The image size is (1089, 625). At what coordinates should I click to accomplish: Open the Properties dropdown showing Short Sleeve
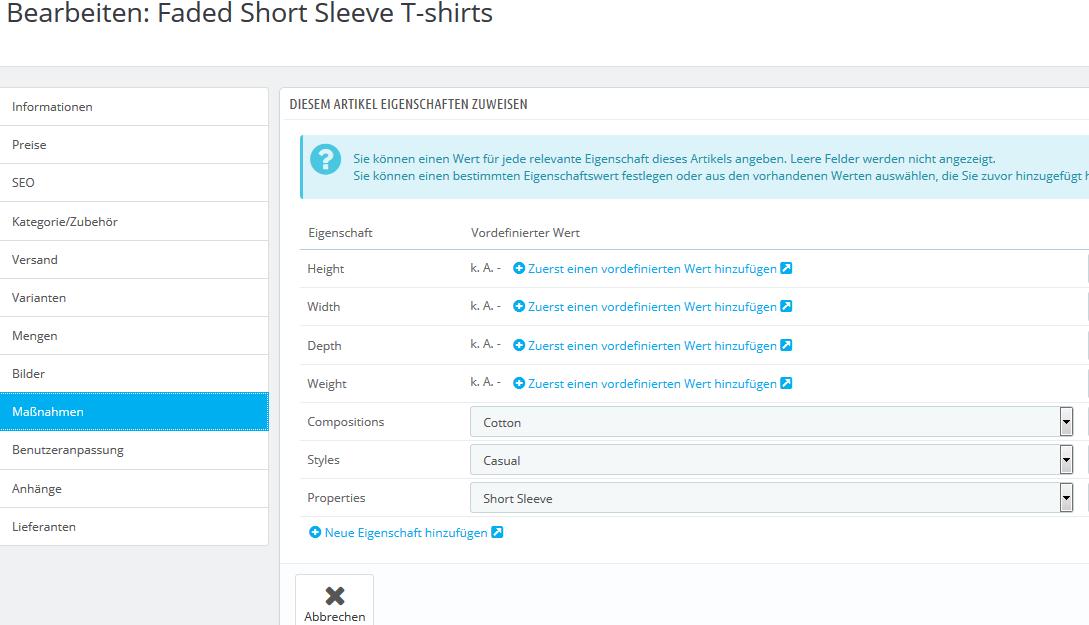coord(771,498)
